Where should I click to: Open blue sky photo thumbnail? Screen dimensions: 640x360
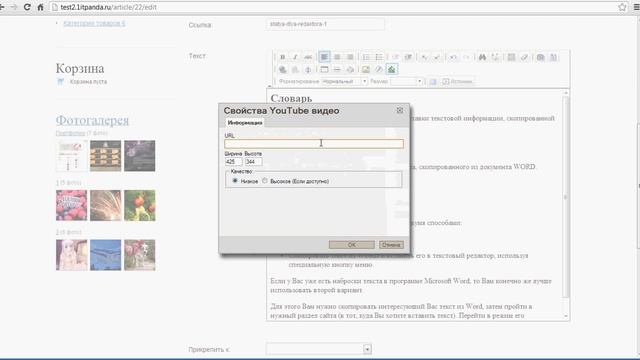[105, 255]
